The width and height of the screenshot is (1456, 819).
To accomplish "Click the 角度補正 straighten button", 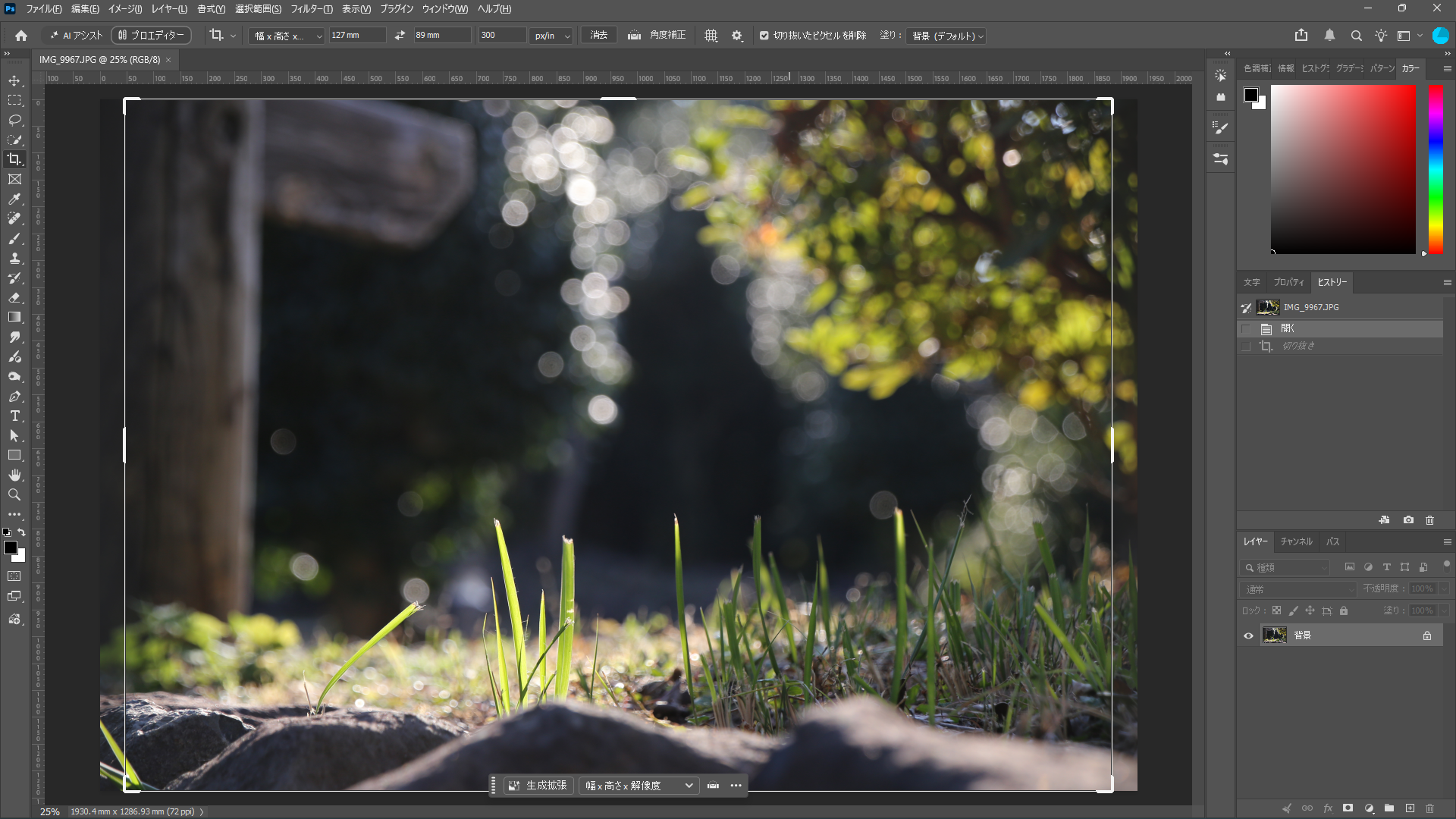I will click(657, 35).
